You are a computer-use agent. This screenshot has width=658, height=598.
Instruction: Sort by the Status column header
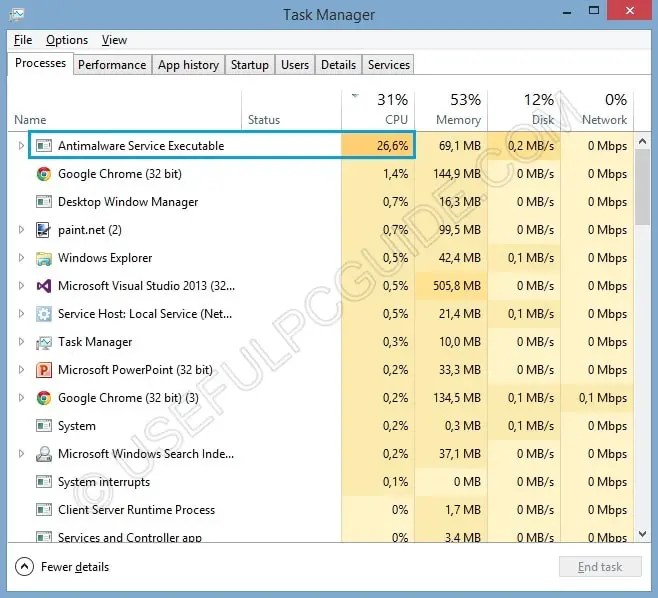(292, 109)
